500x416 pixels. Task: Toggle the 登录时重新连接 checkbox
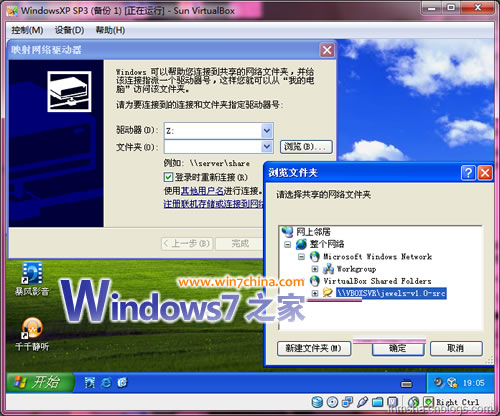[168, 177]
